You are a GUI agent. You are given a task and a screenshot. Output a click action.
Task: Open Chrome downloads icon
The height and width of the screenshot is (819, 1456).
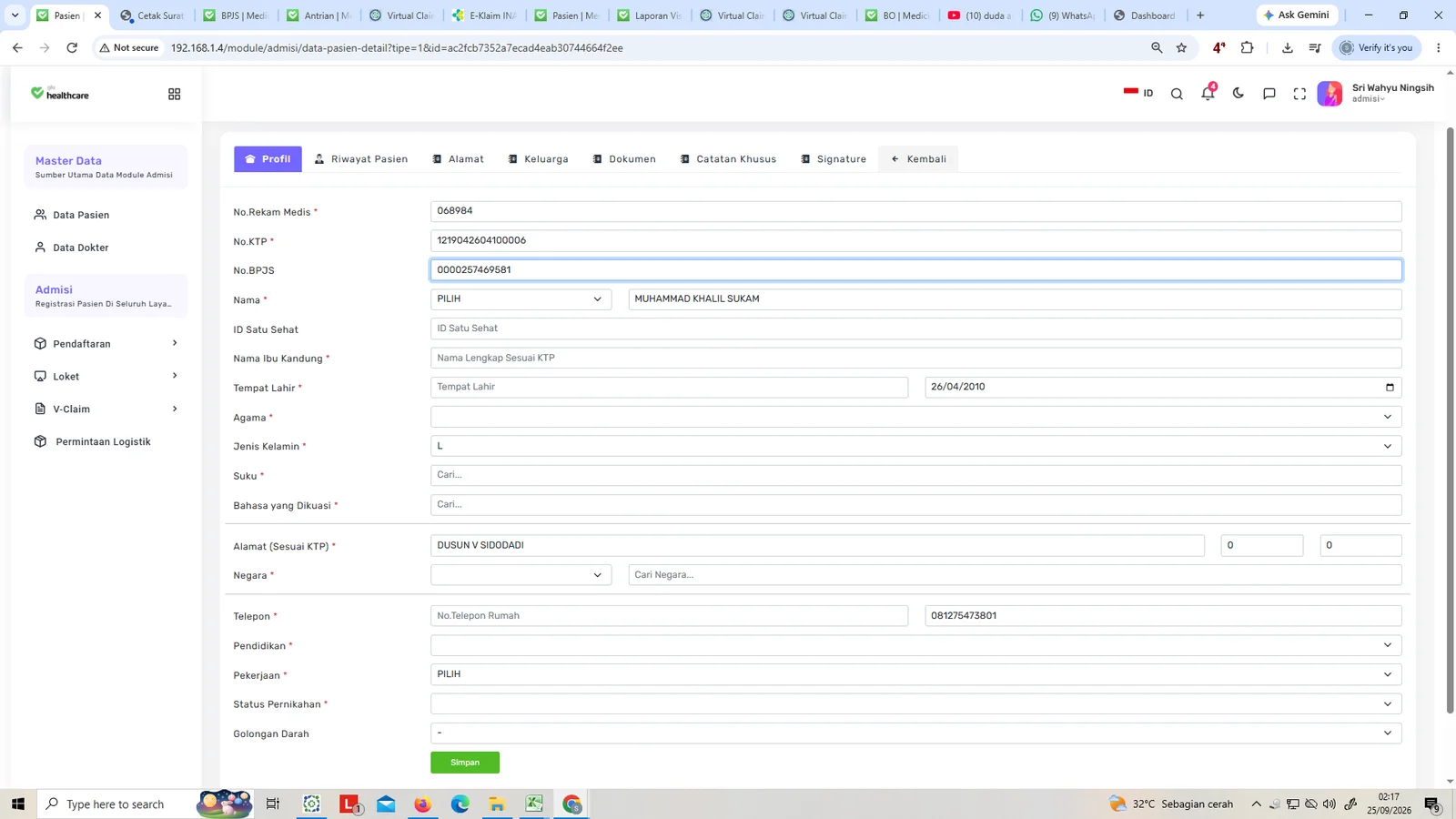(1287, 47)
